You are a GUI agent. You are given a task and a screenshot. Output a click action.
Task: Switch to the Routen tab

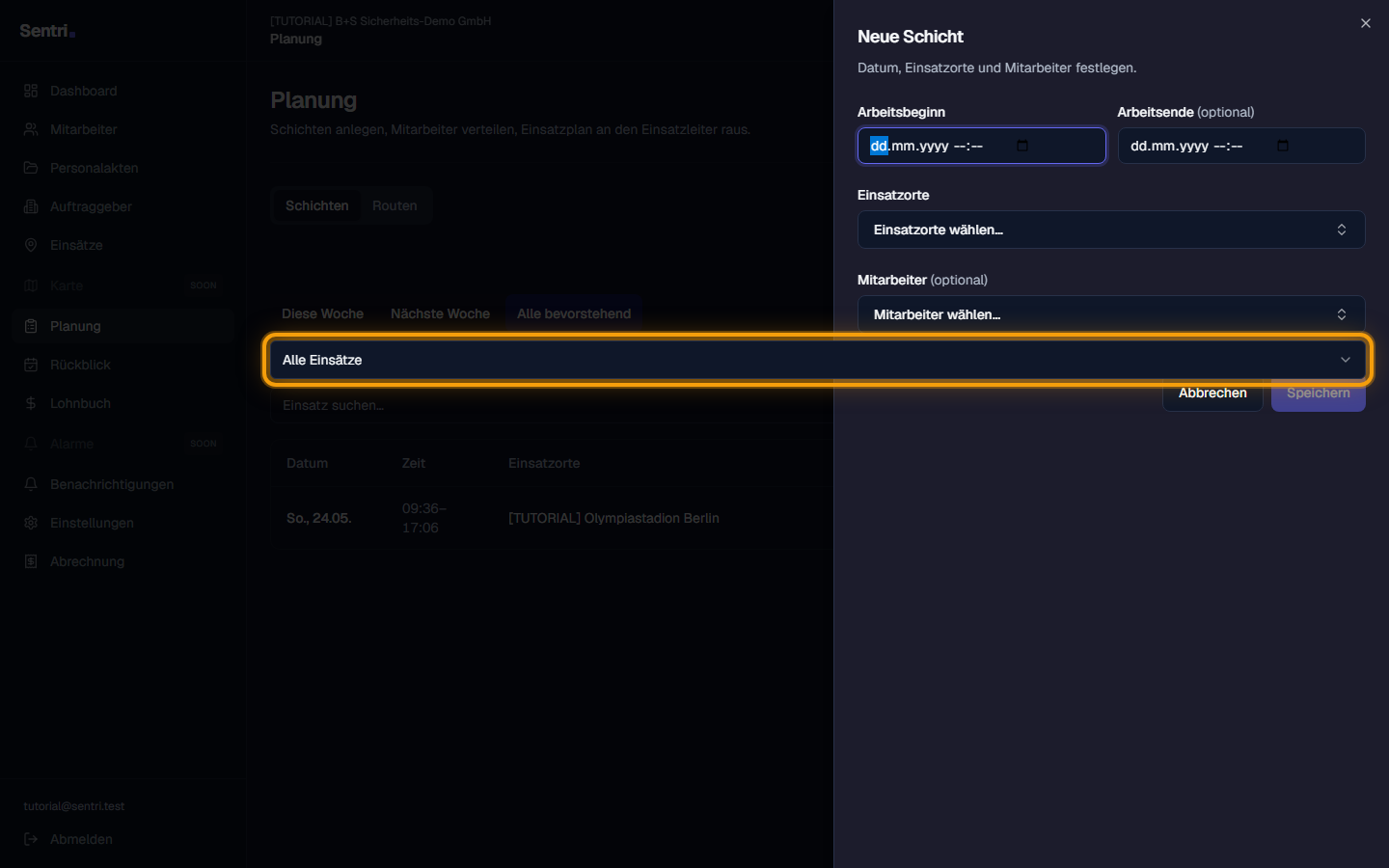(395, 205)
